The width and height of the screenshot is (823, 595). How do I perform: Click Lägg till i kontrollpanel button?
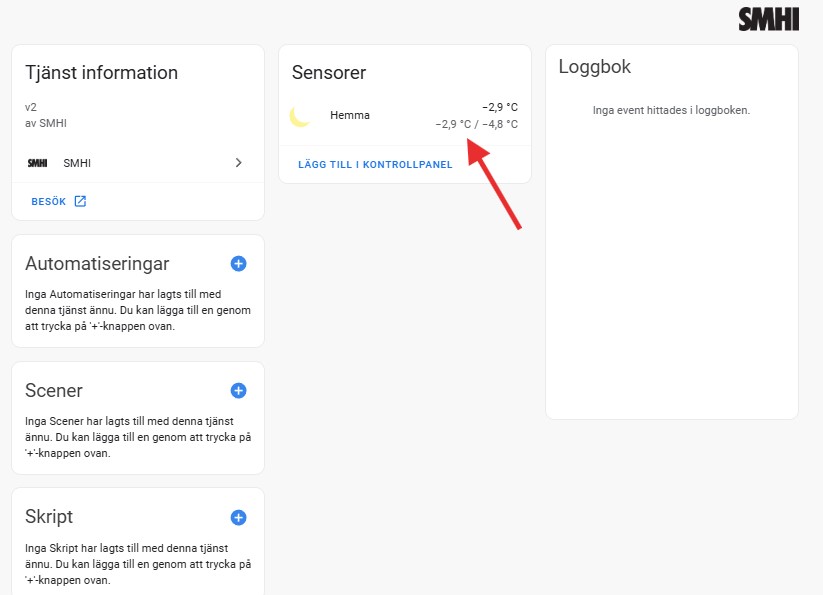coord(375,164)
